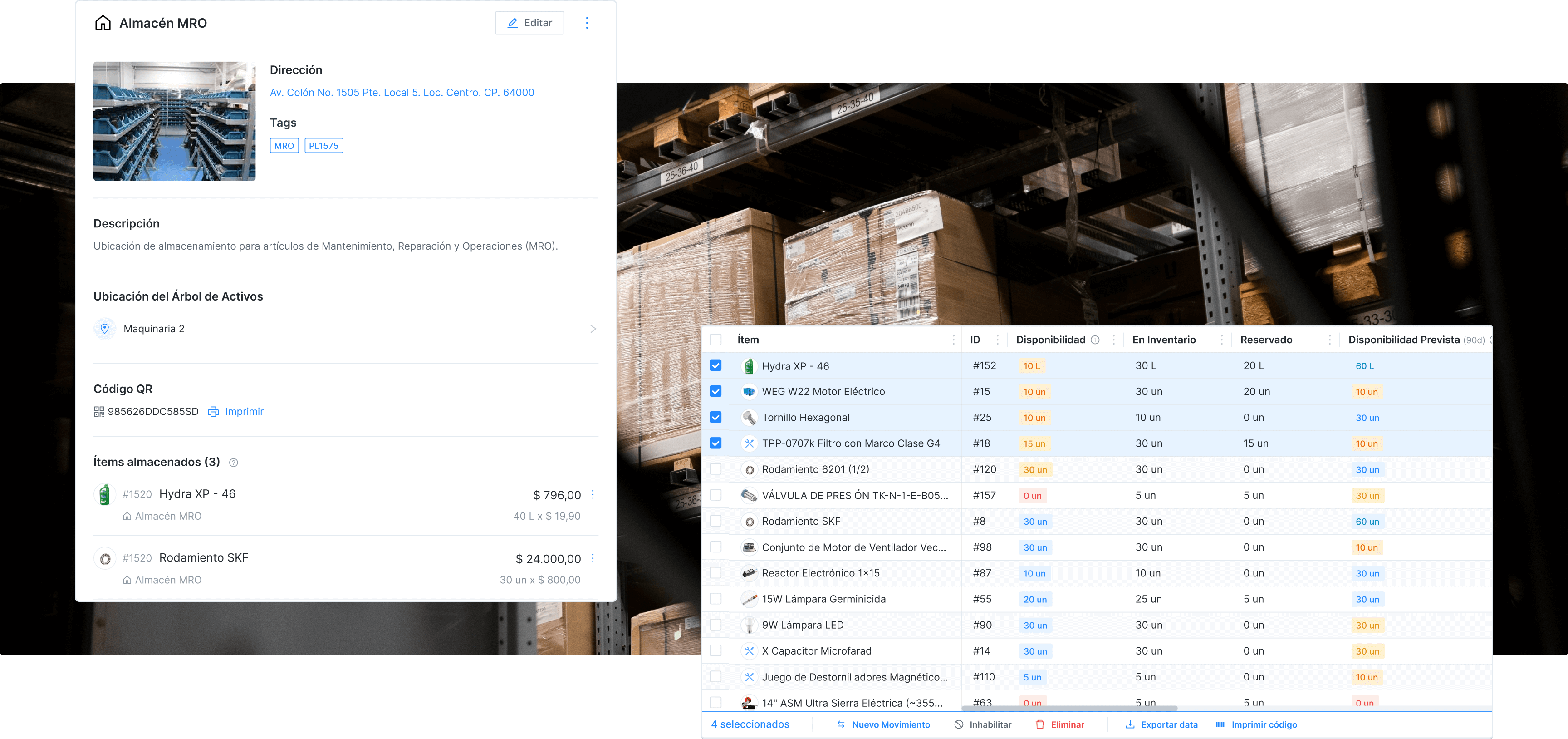Expand the Maquinaria 2 location chevron
This screenshot has height=739, width=1568.
coord(593,329)
